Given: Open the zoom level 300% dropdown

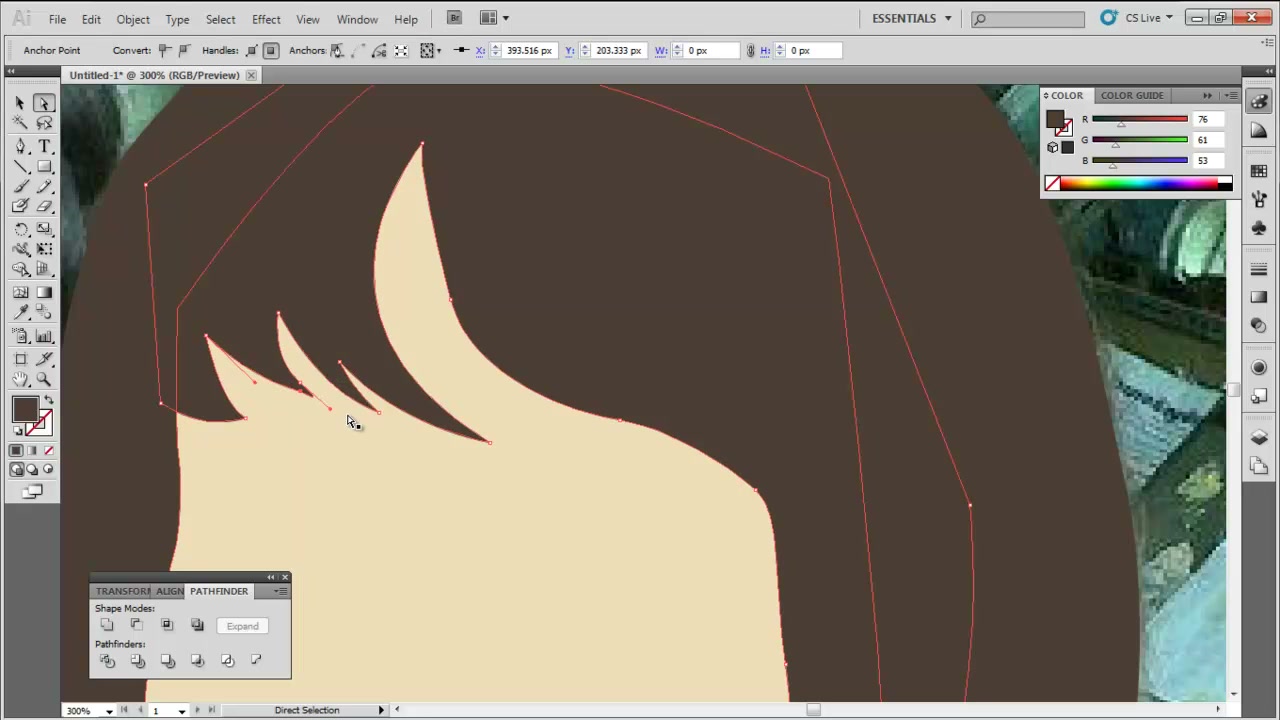Looking at the screenshot, I should coord(109,711).
